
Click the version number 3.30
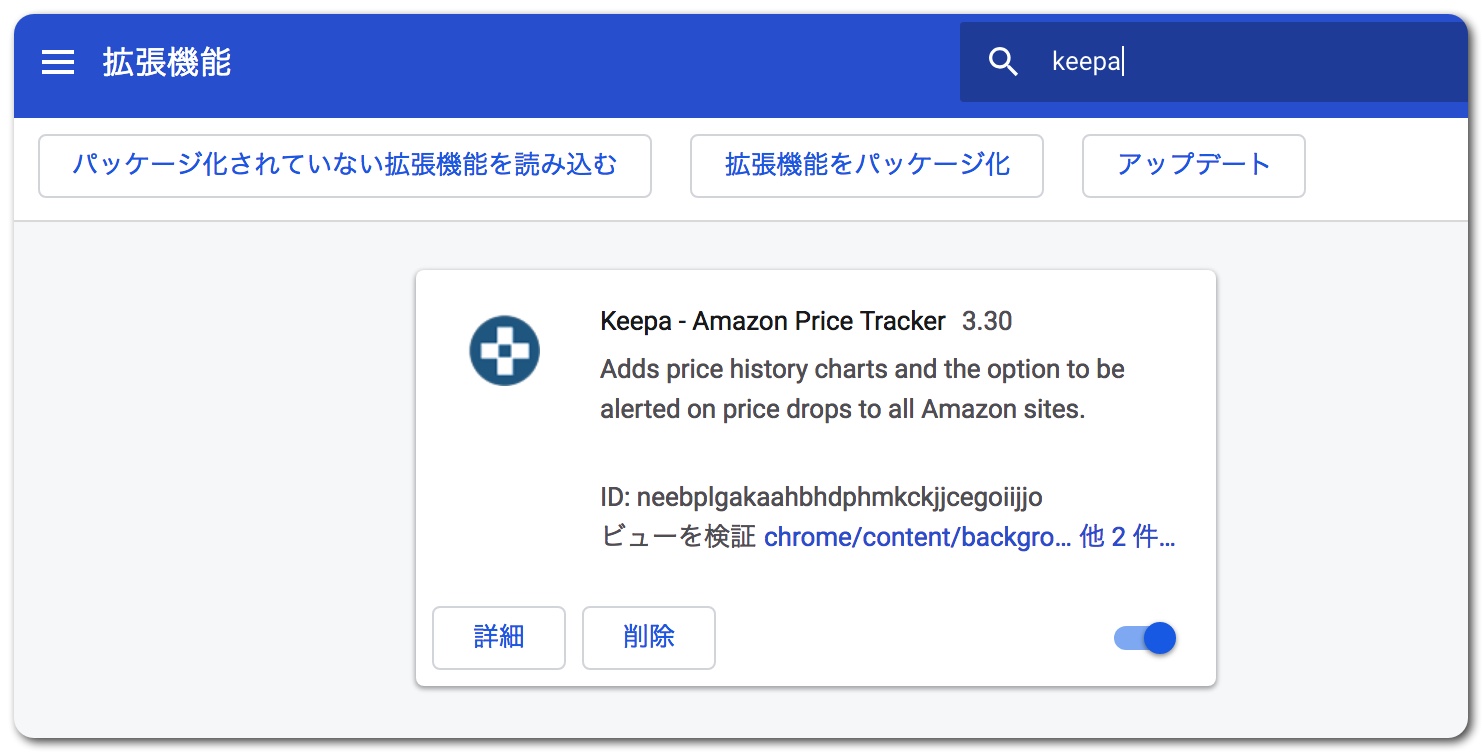(987, 321)
